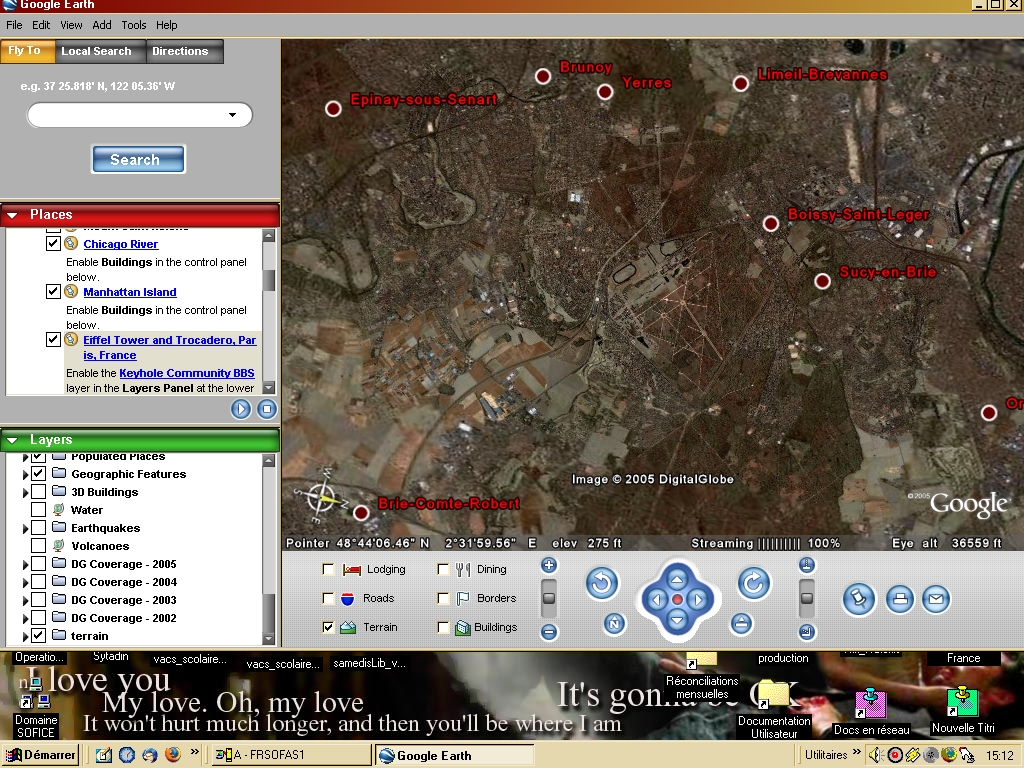Click the red center dot of navigation pad
The width and height of the screenshot is (1024, 768).
pos(677,600)
